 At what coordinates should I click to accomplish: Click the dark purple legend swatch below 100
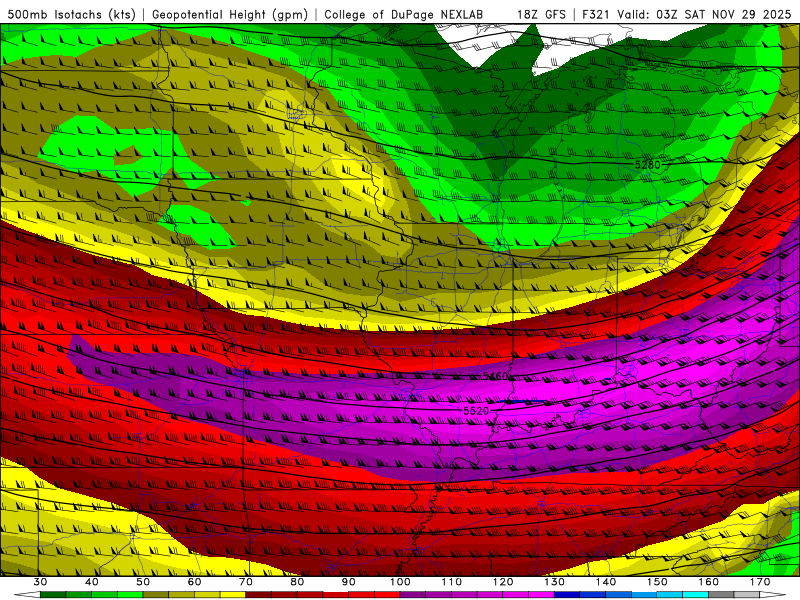click(413, 595)
